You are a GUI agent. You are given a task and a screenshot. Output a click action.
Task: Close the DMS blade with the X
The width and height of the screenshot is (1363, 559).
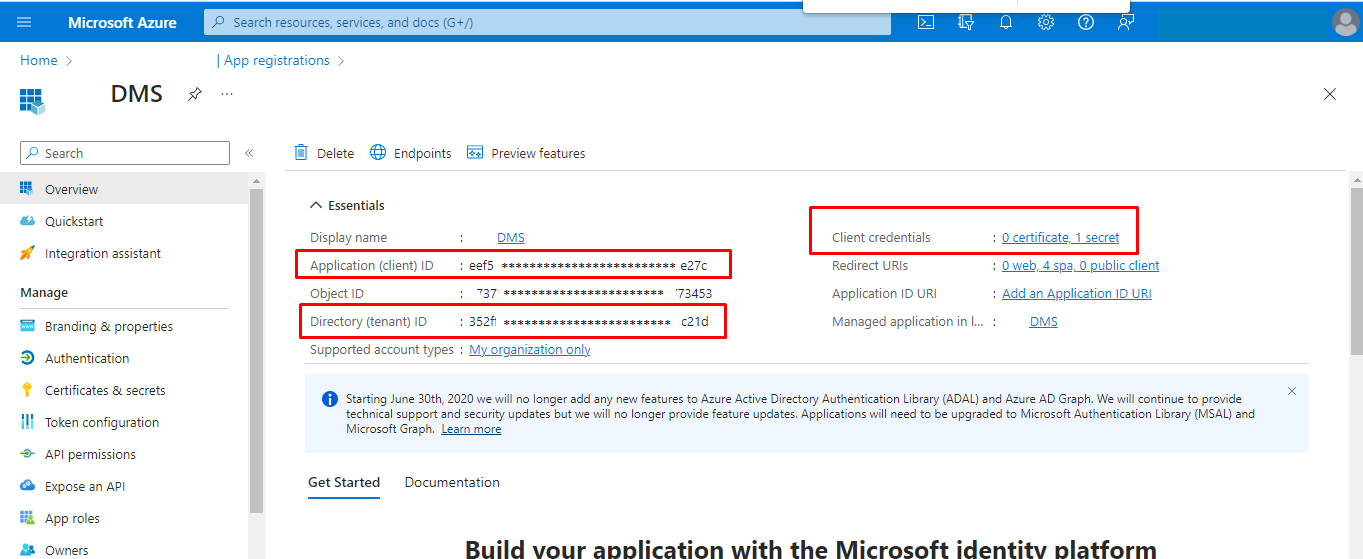(1330, 94)
